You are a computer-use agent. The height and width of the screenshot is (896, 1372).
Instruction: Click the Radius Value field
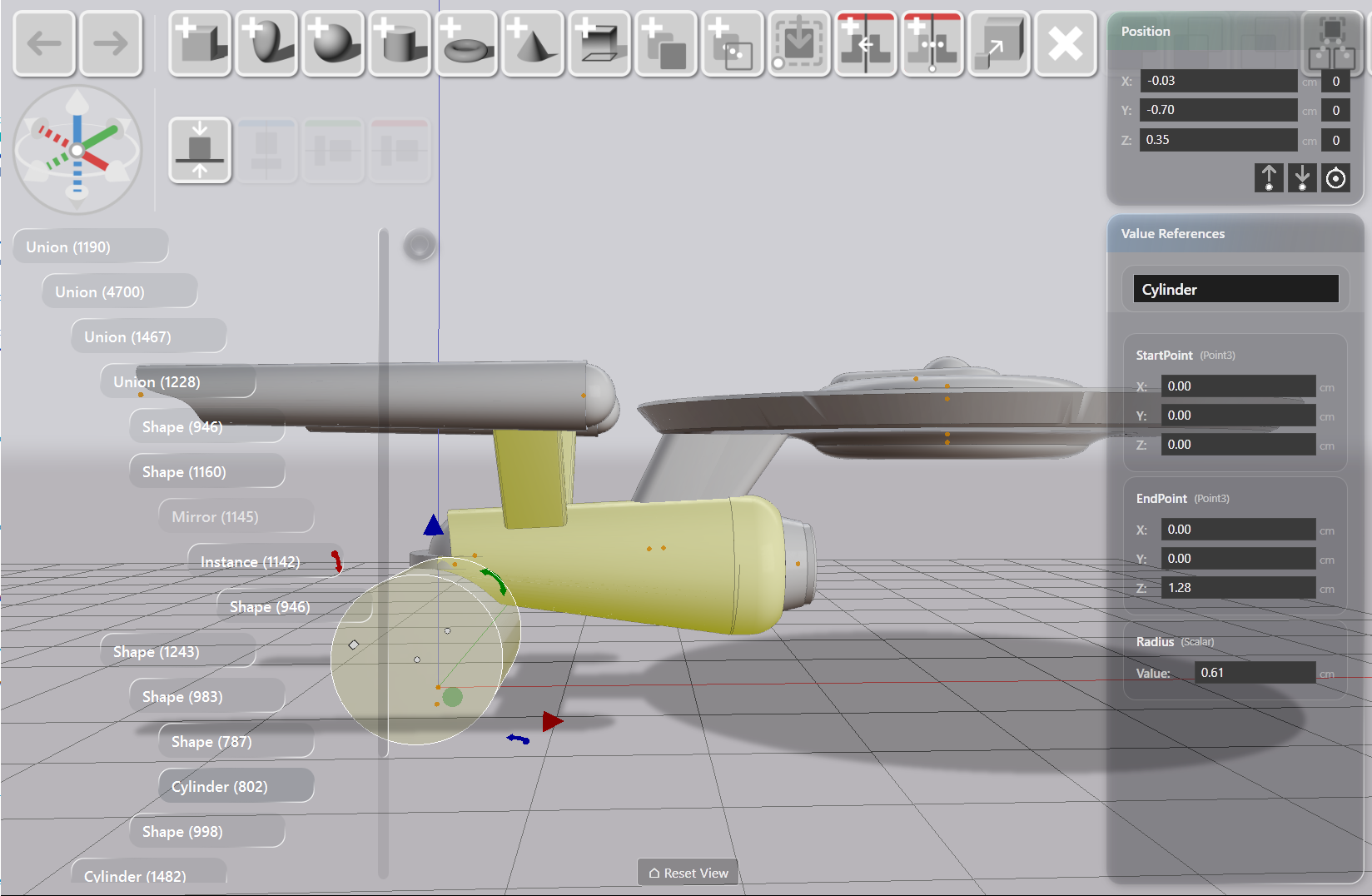coord(1255,673)
